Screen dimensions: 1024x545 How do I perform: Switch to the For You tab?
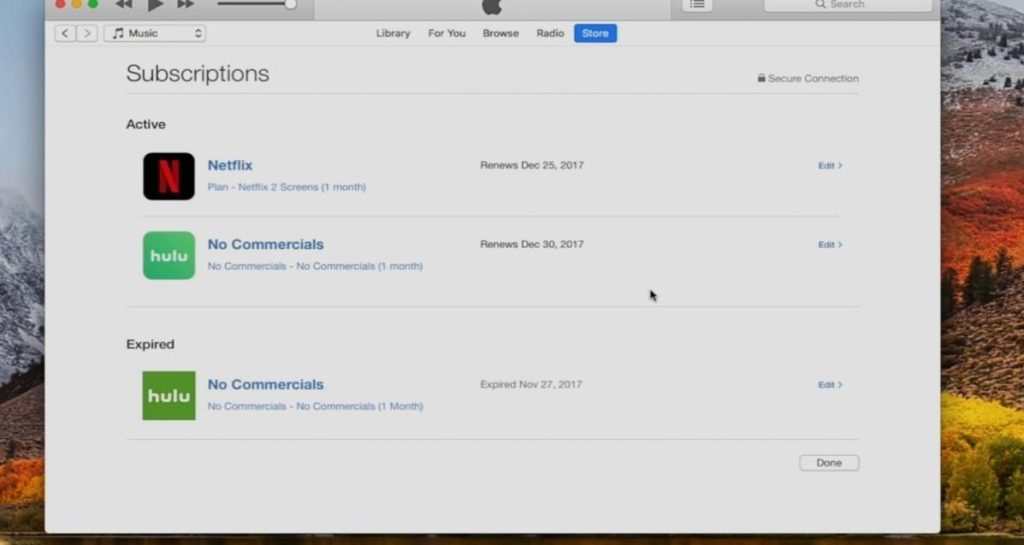coord(447,33)
